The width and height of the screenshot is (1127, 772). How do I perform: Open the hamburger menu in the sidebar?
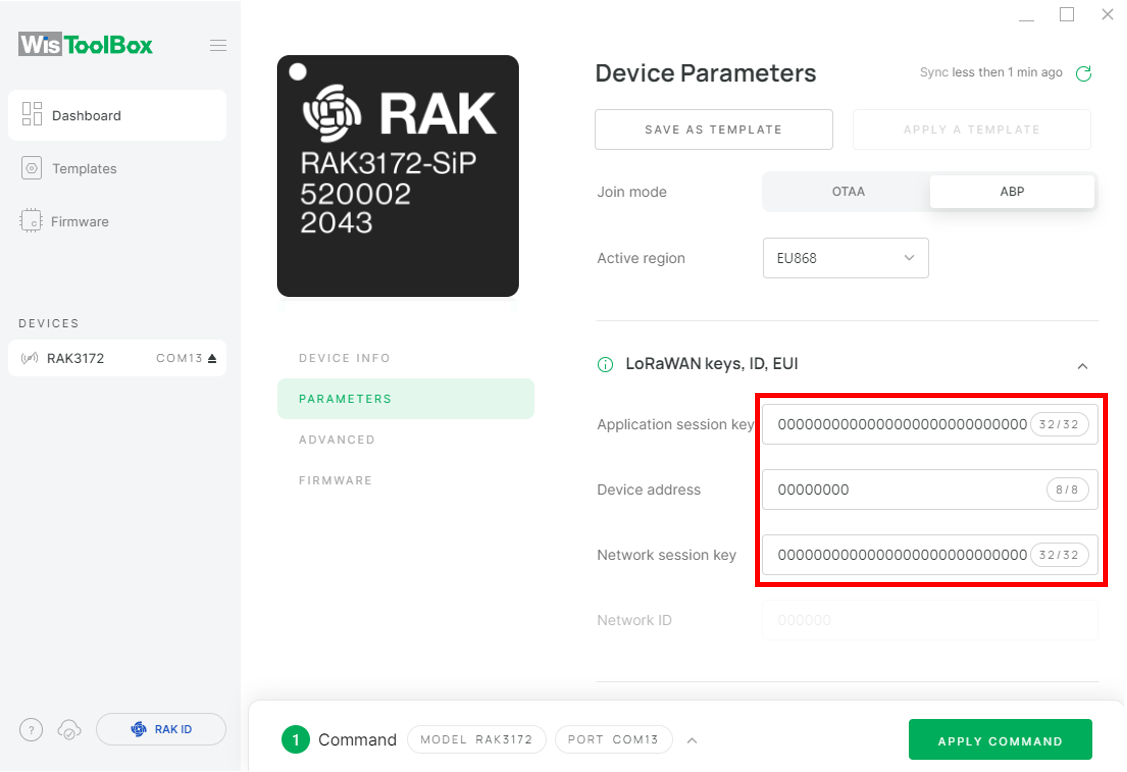tap(218, 46)
